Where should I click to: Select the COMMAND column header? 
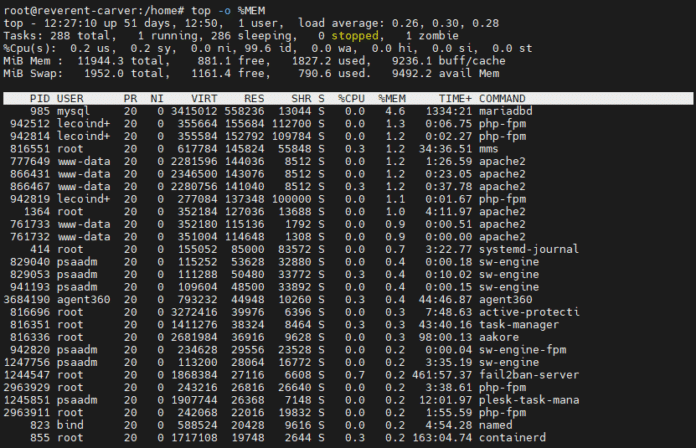coord(502,99)
